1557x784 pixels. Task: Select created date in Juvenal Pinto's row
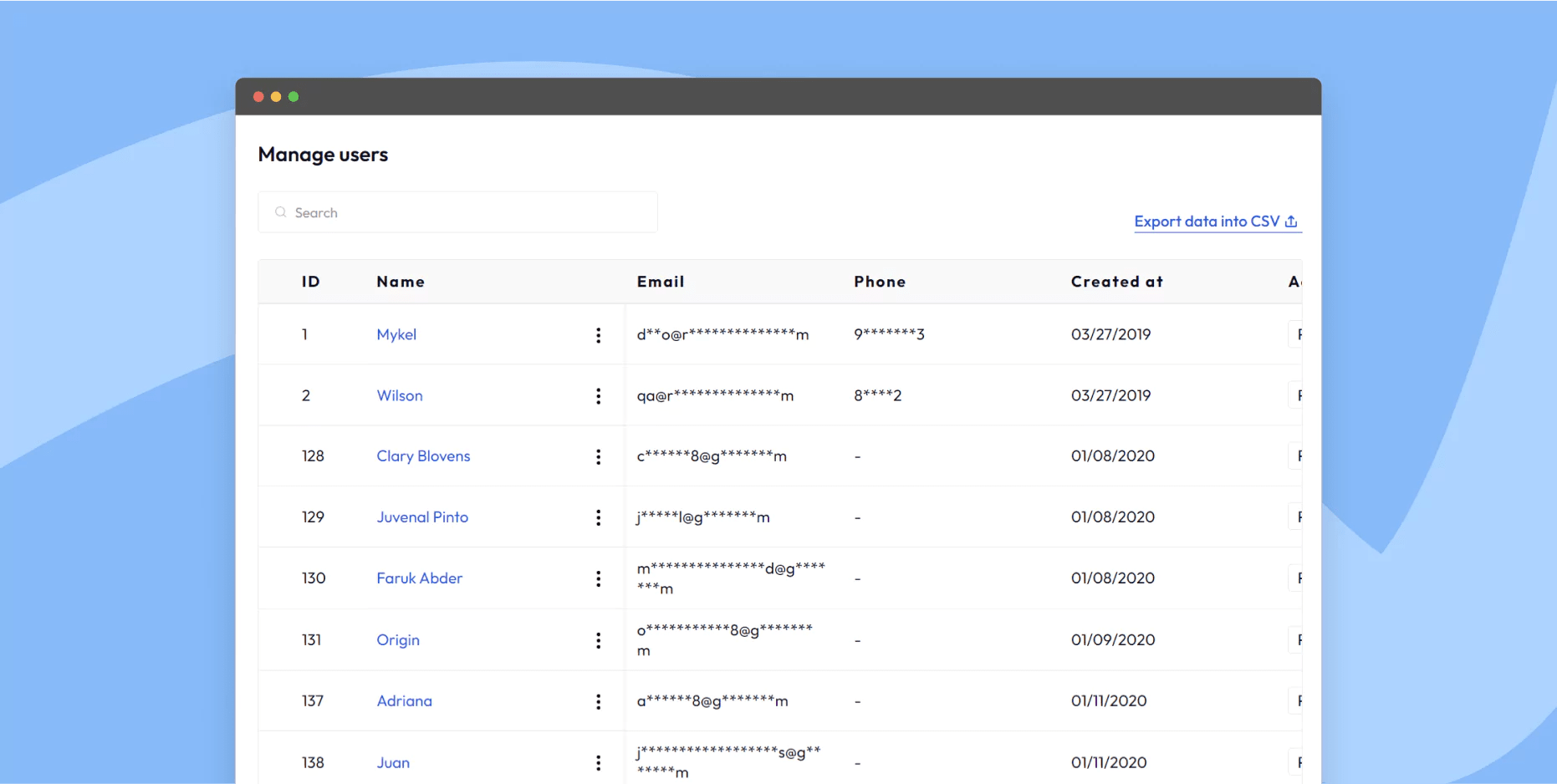click(x=1113, y=517)
